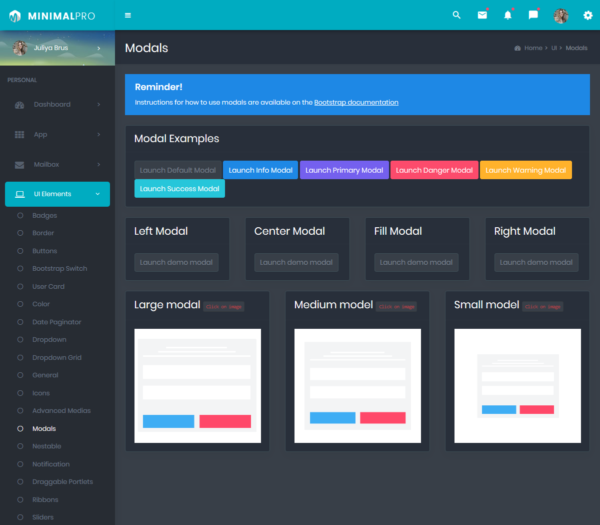Click the UI Elements laptop icon
600x525 pixels.
coord(20,194)
